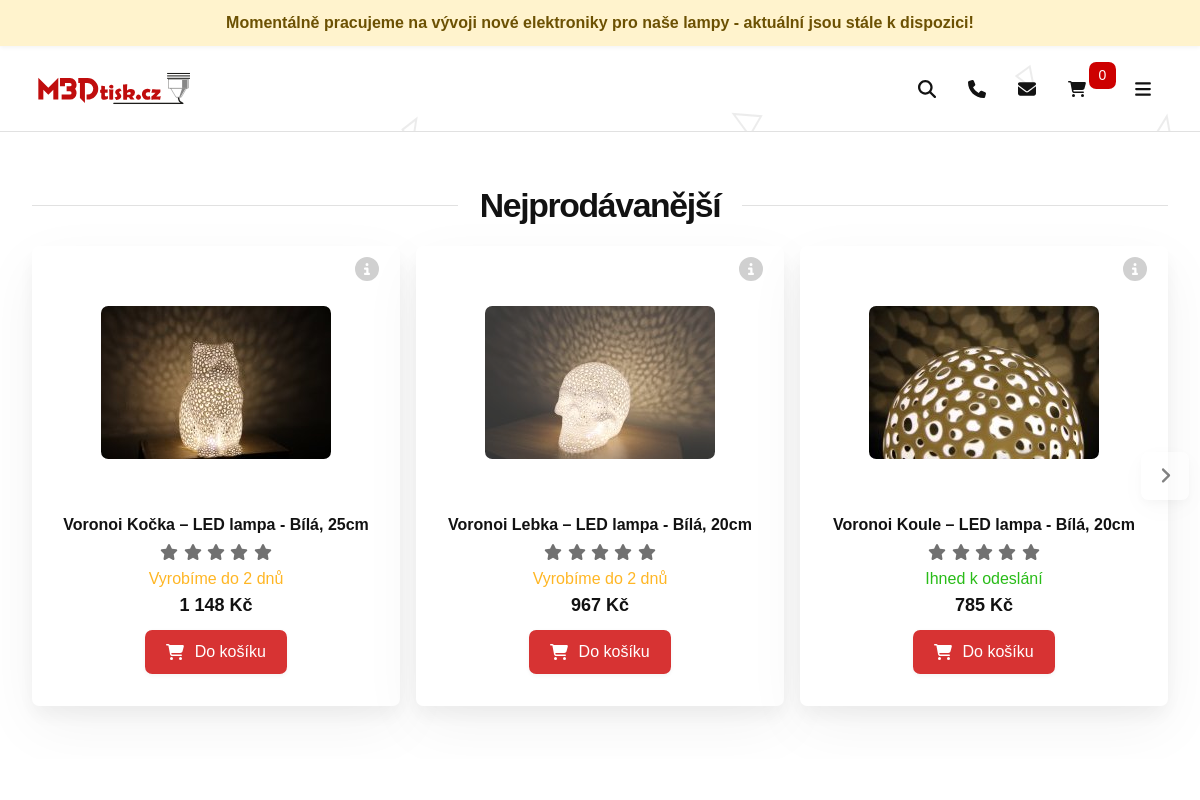
Task: Click the M3Dtisk.cz logo
Action: click(x=113, y=88)
